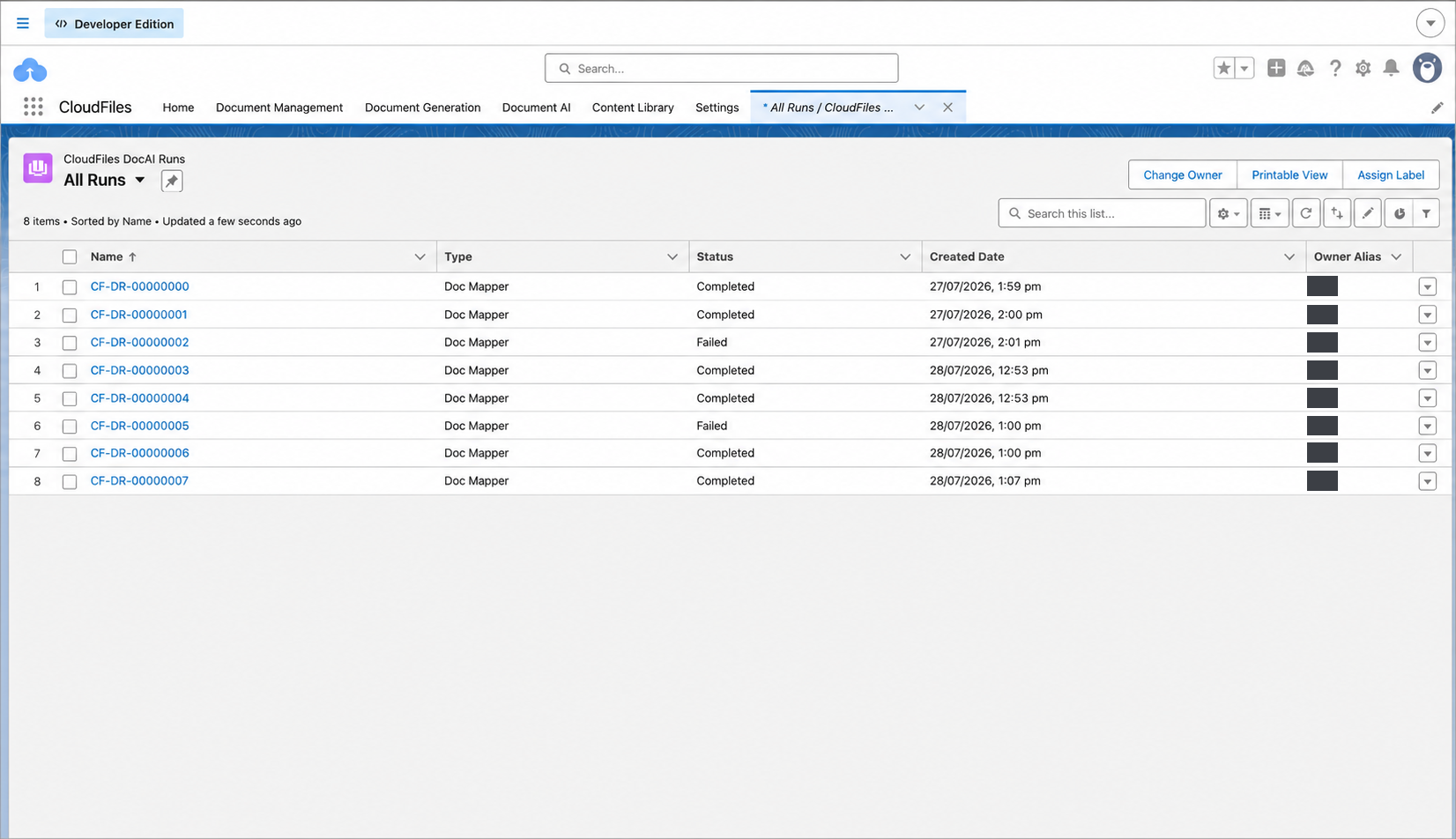Click the sort arrows toolbar icon

pos(1337,213)
